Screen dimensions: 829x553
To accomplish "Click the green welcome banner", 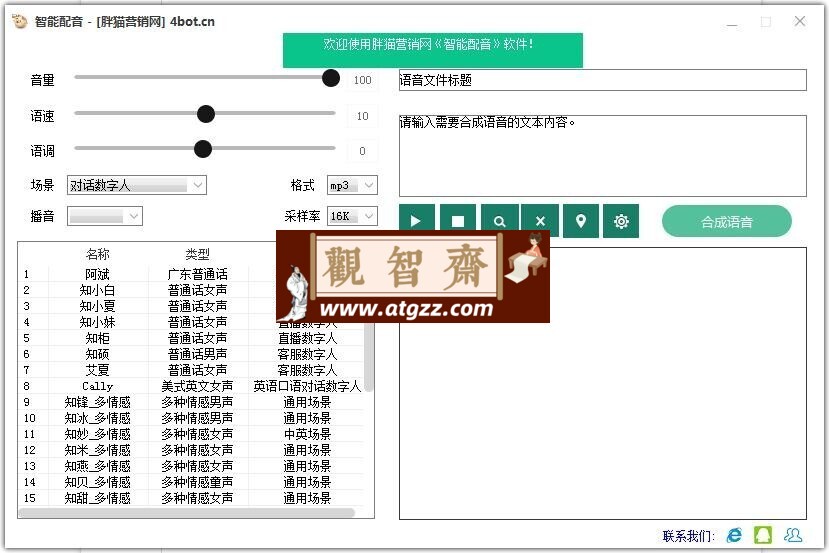I will tap(432, 50).
